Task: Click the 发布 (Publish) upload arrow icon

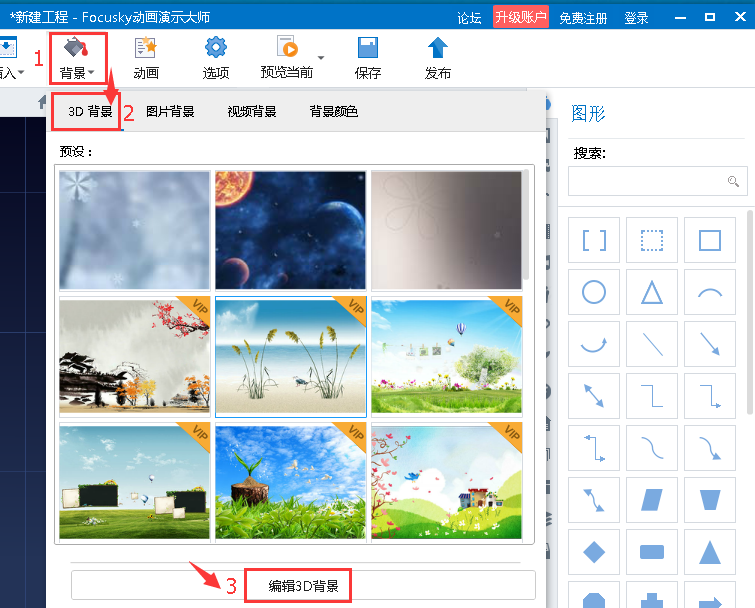Action: coord(438,57)
